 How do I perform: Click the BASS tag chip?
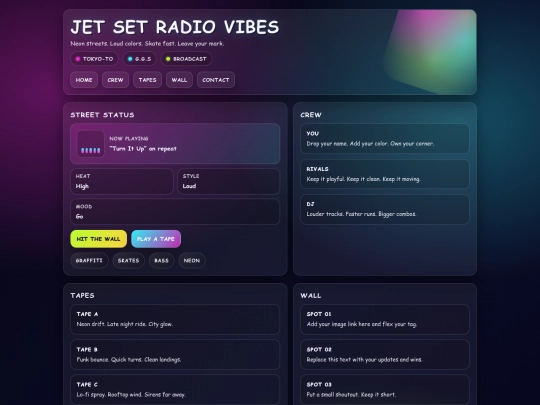click(x=162, y=261)
